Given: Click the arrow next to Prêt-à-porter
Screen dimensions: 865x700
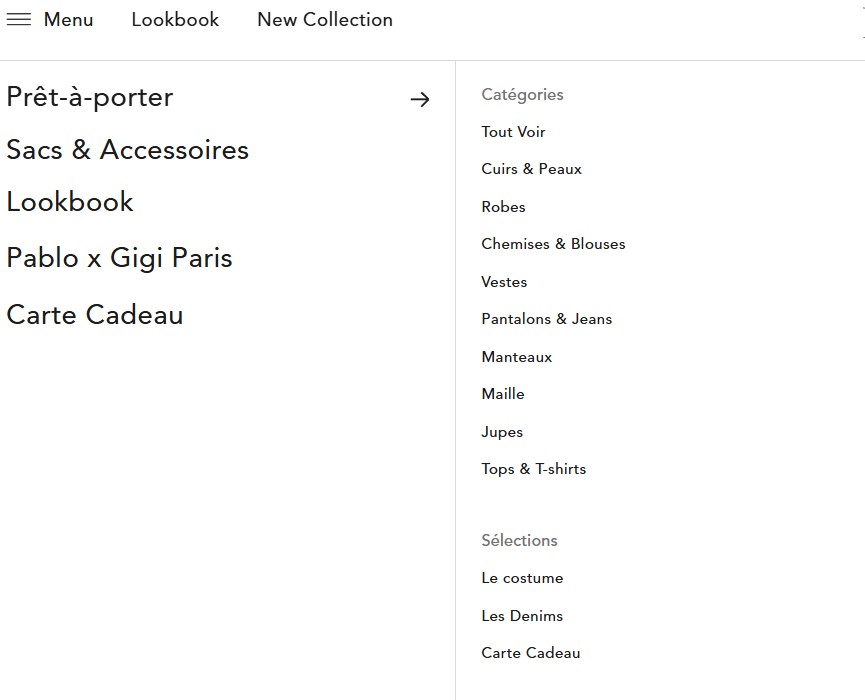Looking at the screenshot, I should [420, 99].
